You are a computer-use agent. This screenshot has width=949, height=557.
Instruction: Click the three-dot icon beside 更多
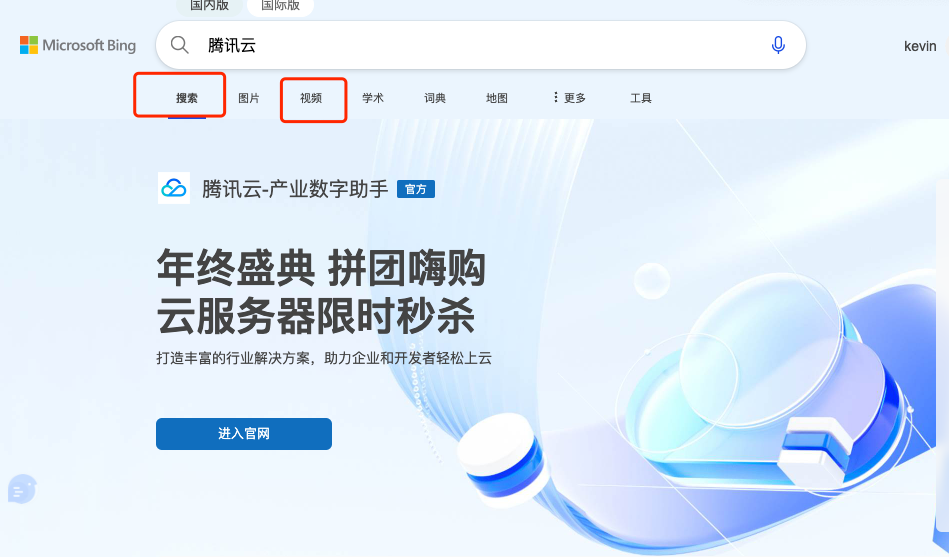click(556, 97)
